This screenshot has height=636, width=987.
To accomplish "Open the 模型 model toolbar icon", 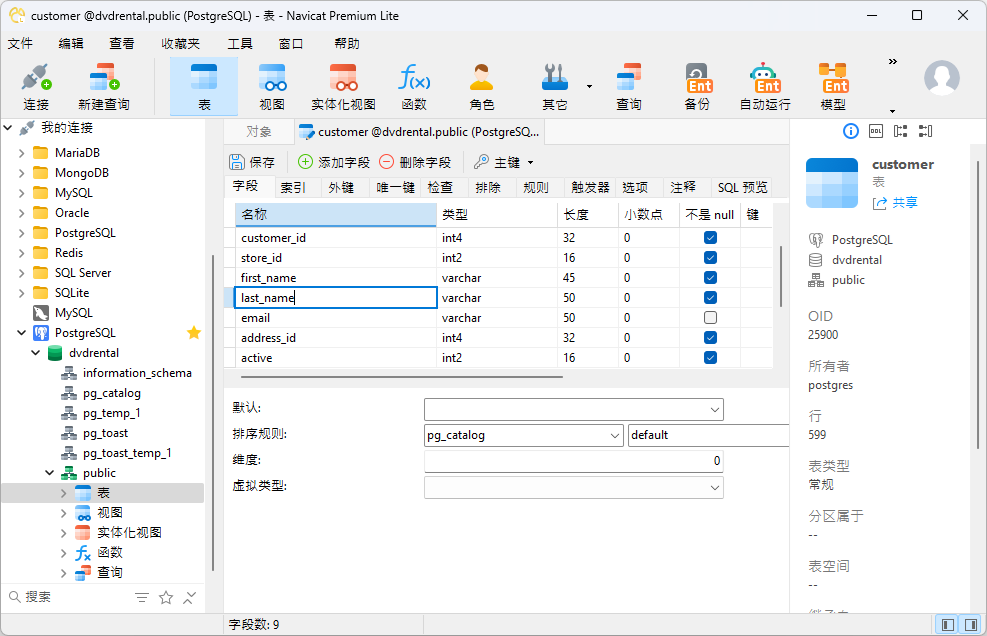I will (x=833, y=87).
